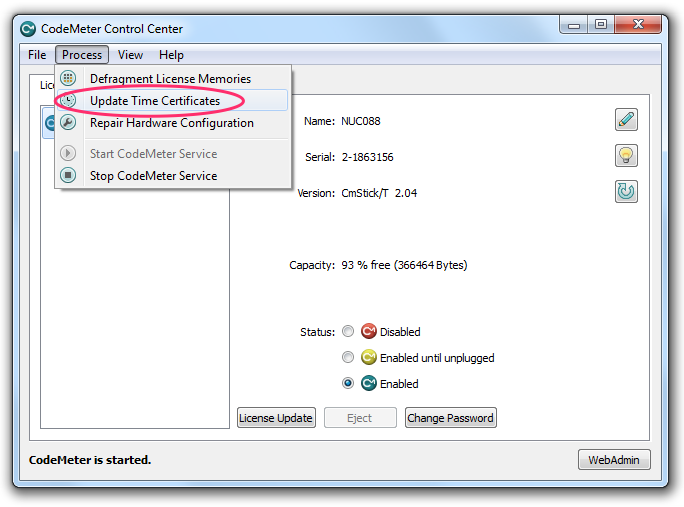Select Enabled until unplugged radio button

pos(348,357)
